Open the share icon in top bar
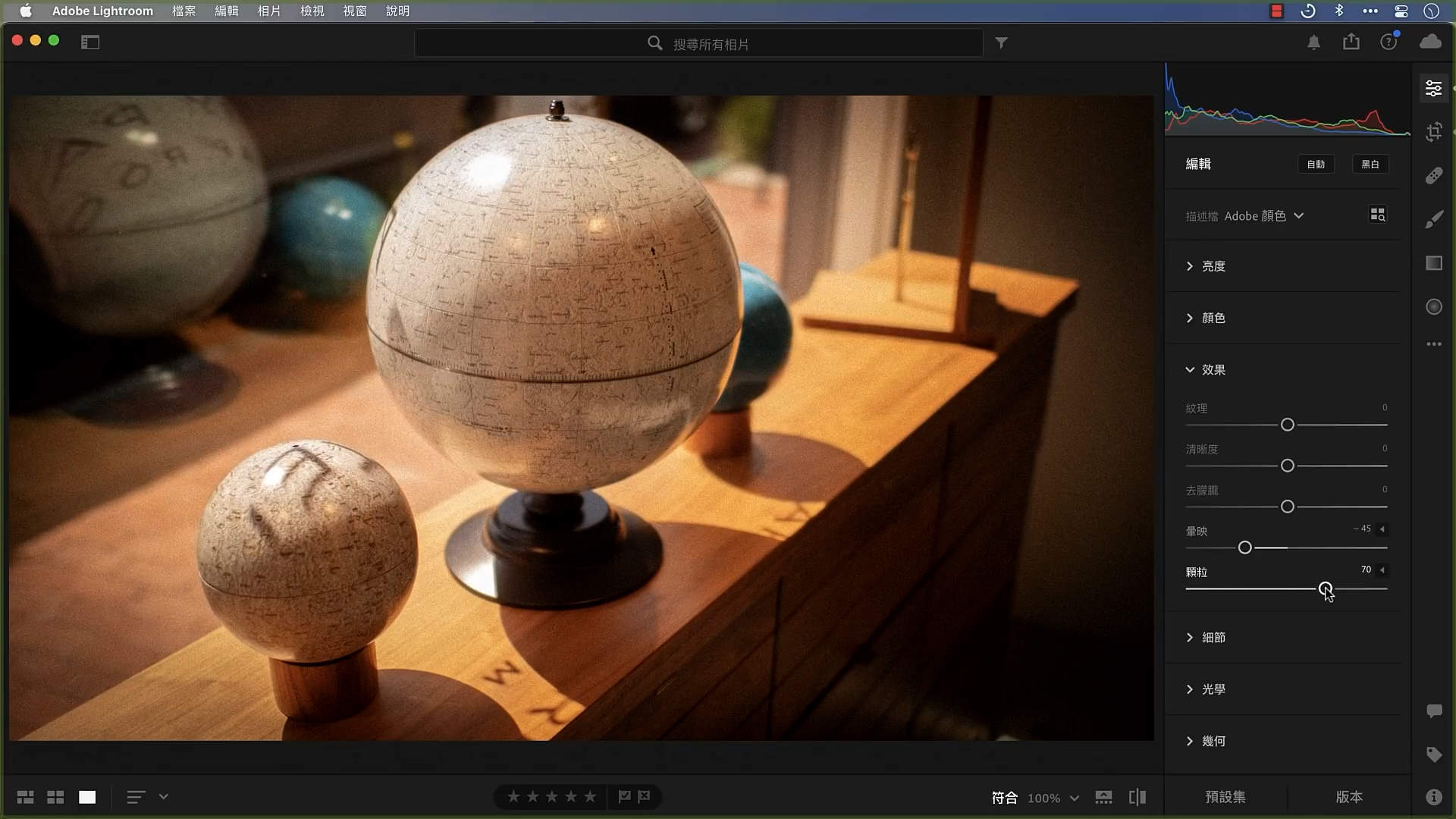This screenshot has width=1456, height=819. 1351,42
